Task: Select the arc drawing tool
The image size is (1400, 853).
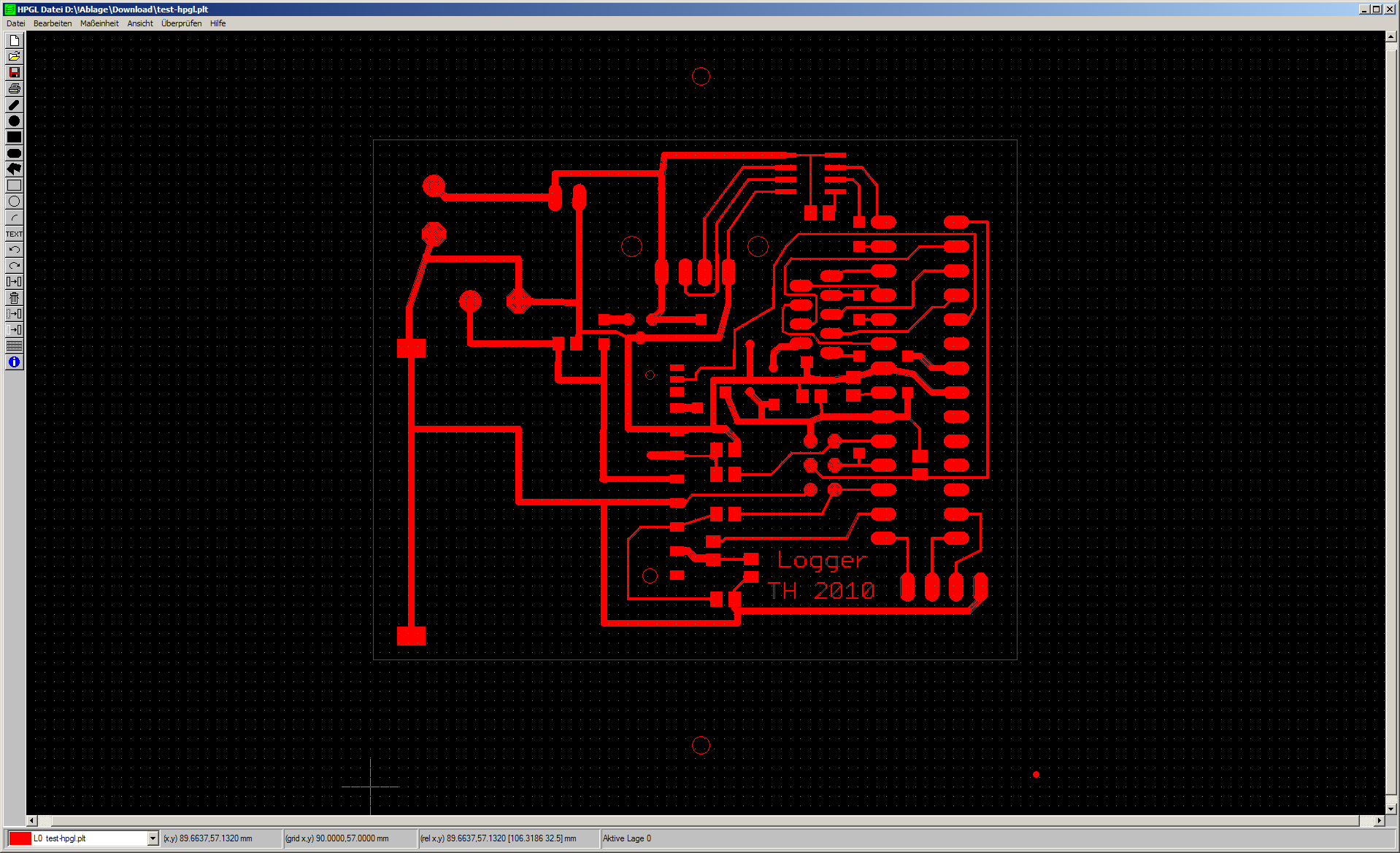Action: [x=14, y=217]
